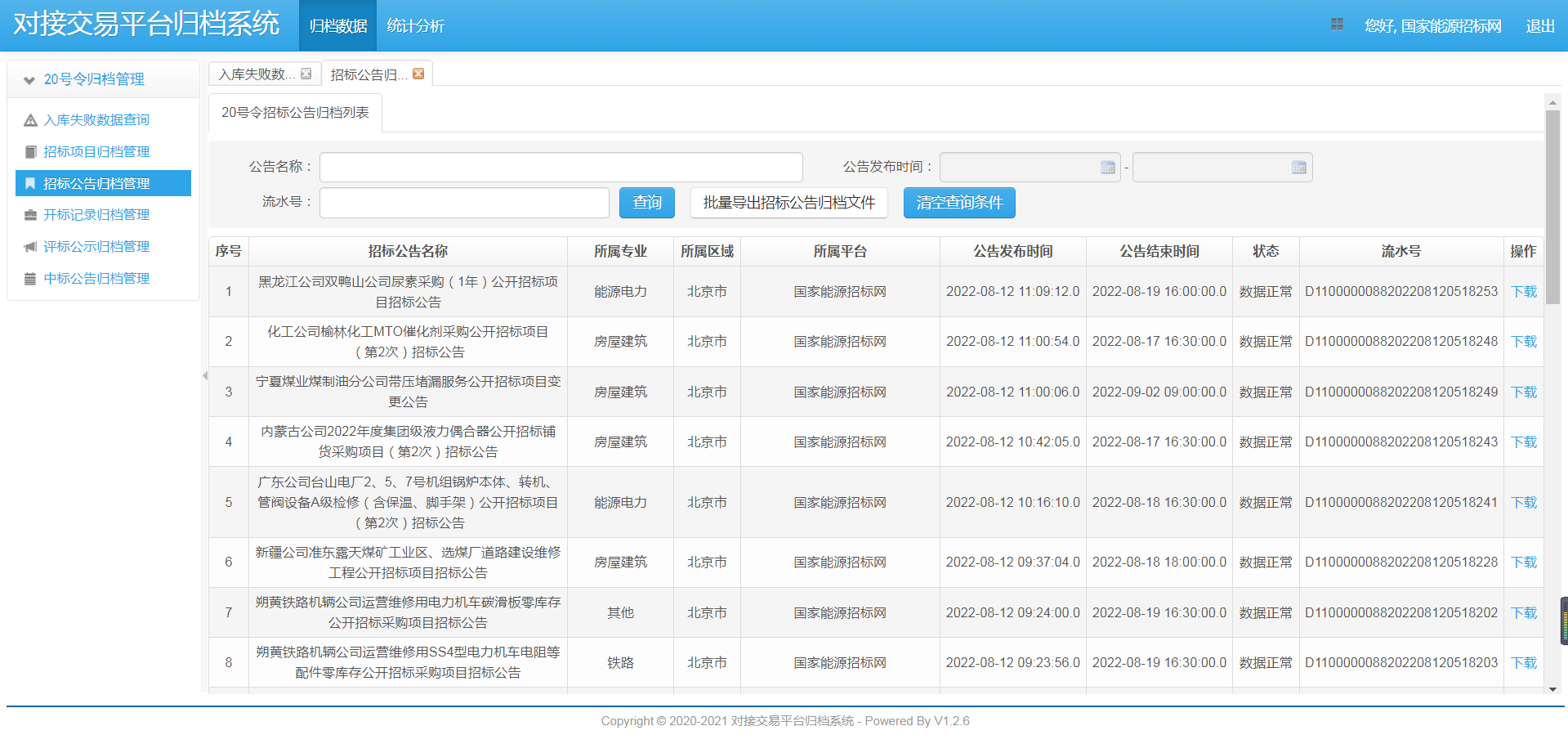Viewport: 1568px width, 735px height.
Task: Download the first row's archive file
Action: tap(1523, 292)
